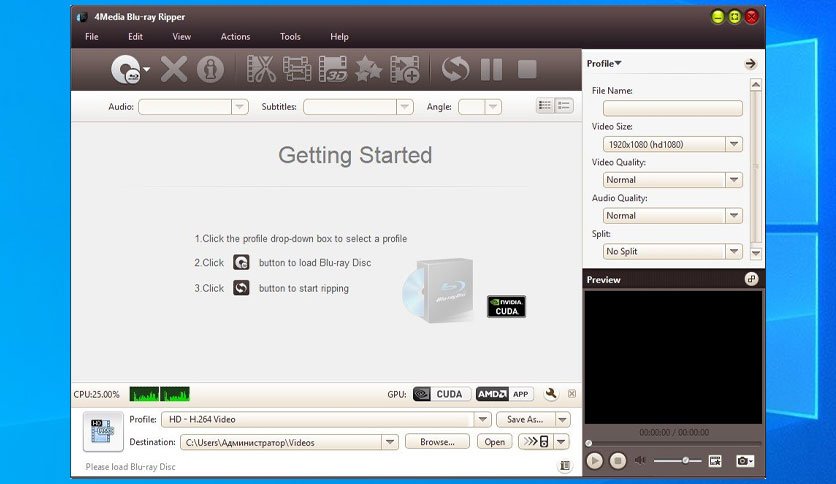836x484 pixels.
Task: Click the File Name input field
Action: [x=673, y=108]
